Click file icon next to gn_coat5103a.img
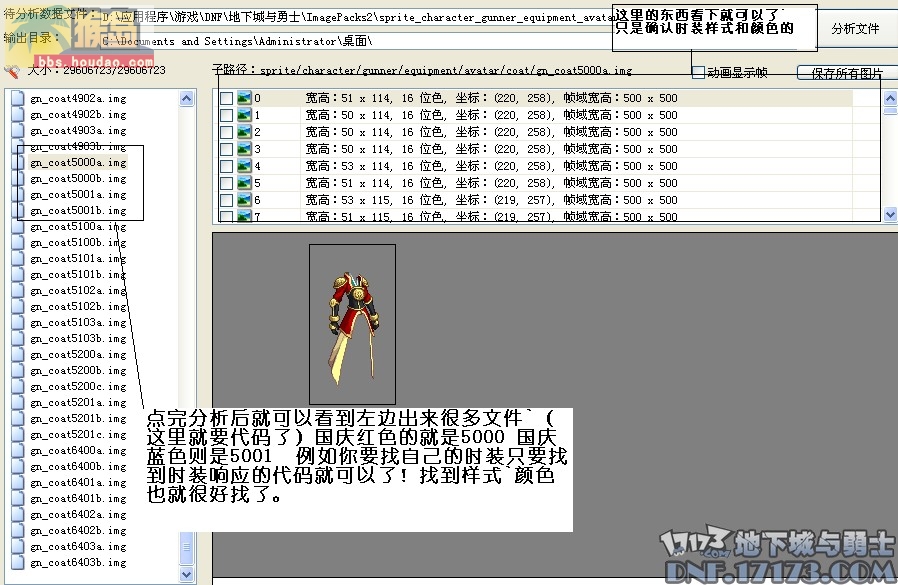898x585 pixels. 18,323
